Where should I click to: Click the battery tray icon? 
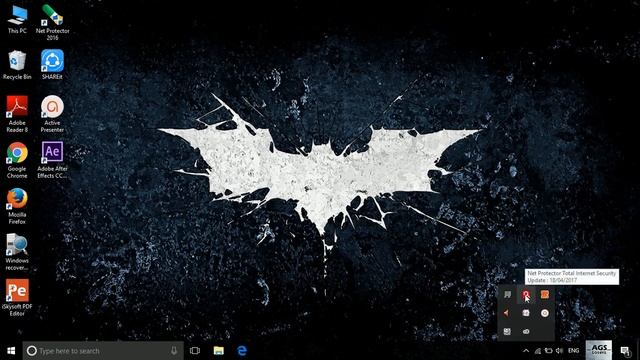tap(549, 351)
